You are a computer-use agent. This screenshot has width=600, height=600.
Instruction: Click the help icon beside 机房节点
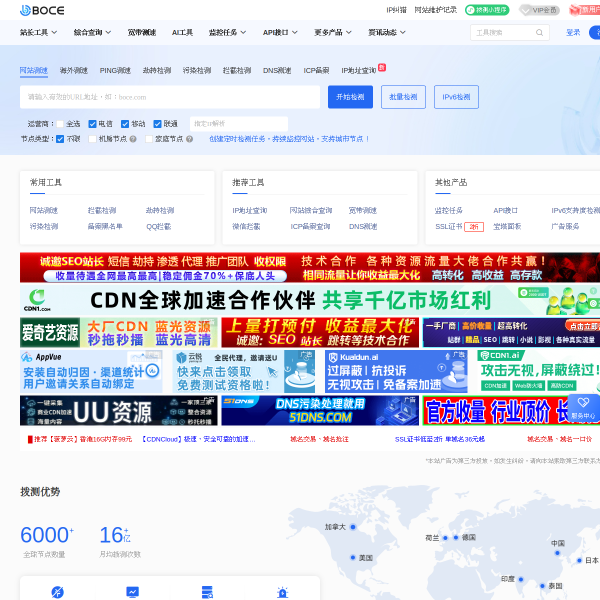pos(133,139)
